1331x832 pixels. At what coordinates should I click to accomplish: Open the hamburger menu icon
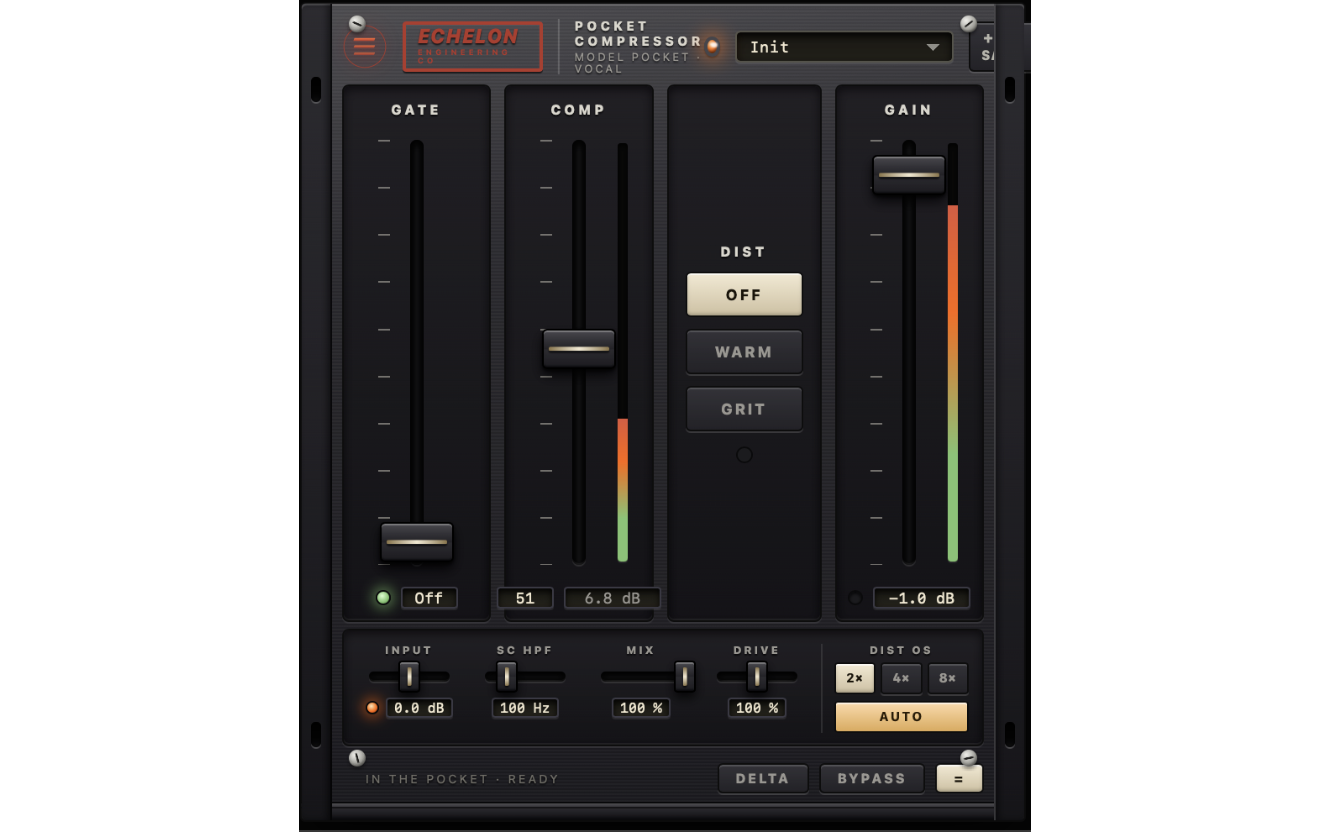coord(364,46)
